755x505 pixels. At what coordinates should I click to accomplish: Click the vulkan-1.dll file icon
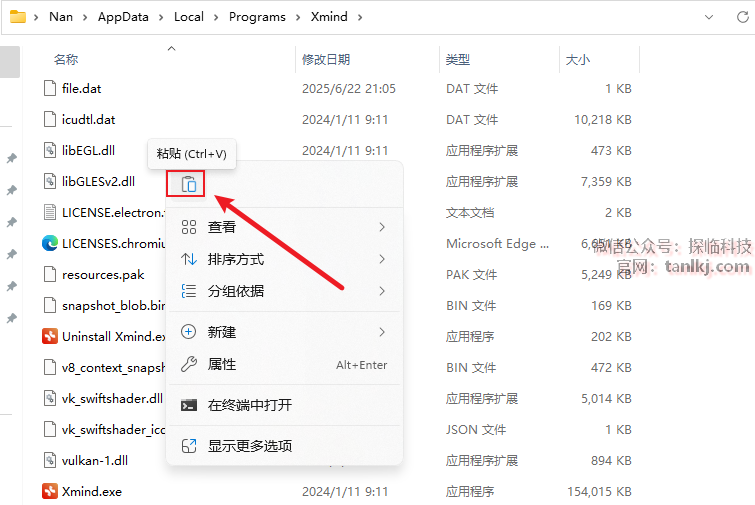(x=50, y=460)
